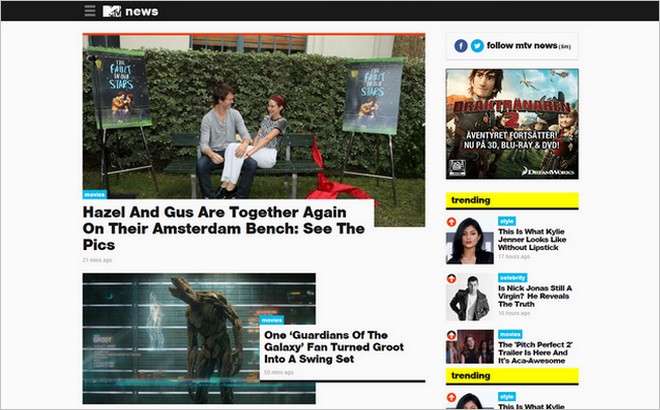The width and height of the screenshot is (660, 410).
Task: Read 'Hazel And Gus Are Together Again' headline
Action: click(x=224, y=228)
